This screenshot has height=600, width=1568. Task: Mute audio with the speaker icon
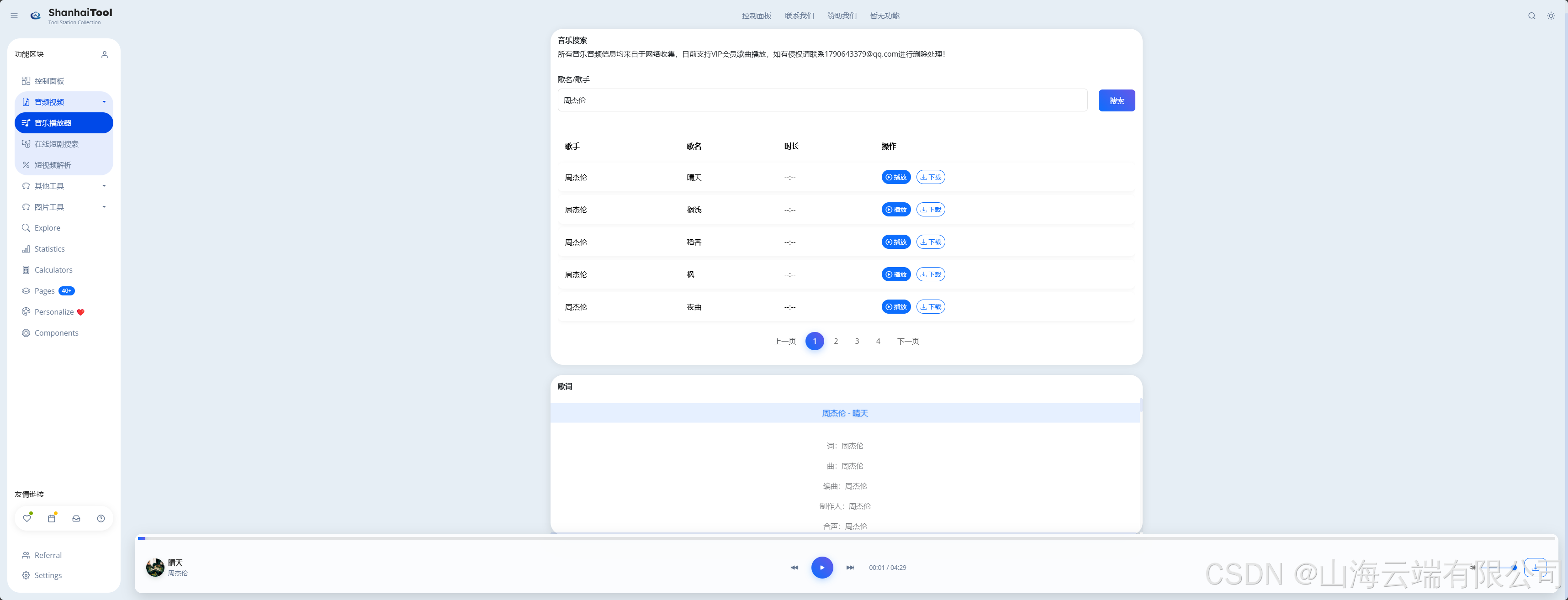coord(1472,567)
